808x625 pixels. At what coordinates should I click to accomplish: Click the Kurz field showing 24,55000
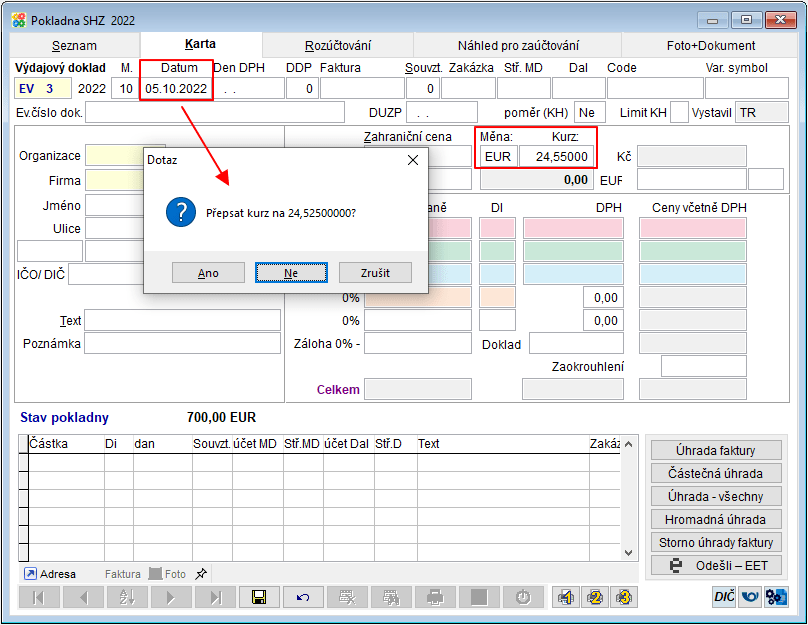(x=556, y=157)
